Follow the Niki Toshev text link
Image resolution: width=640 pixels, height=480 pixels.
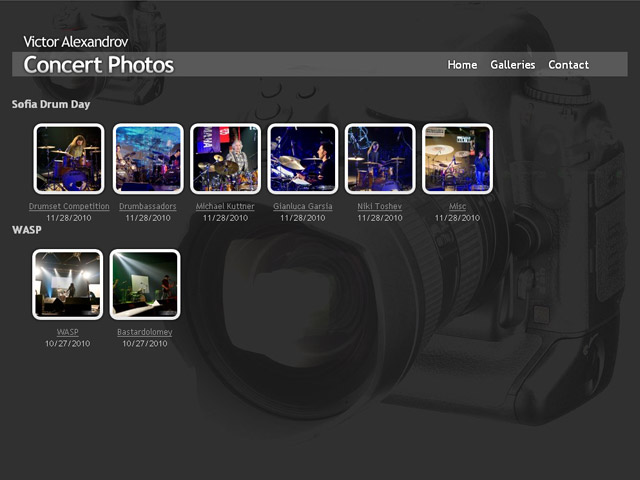point(380,206)
